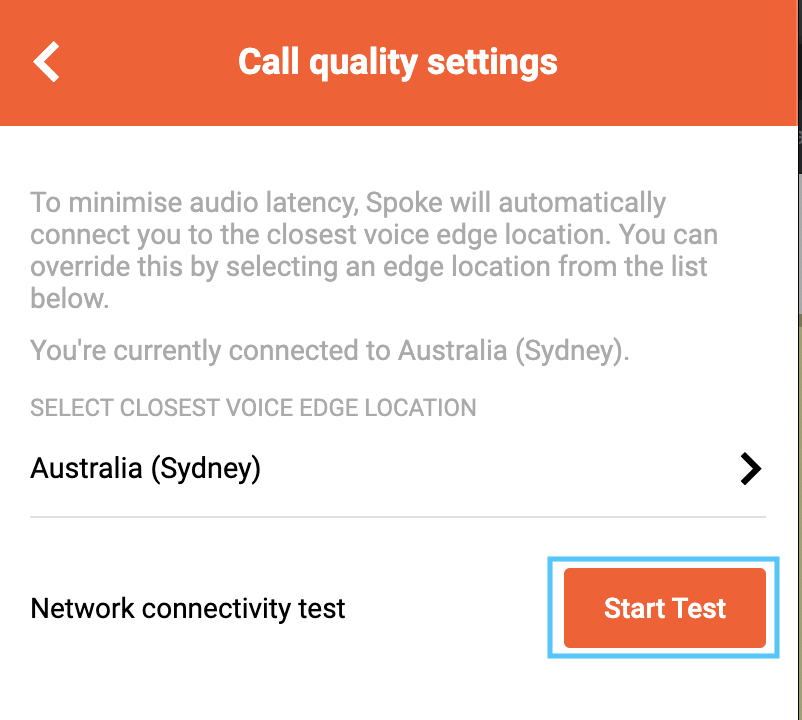Open the chevron next to Australia (Sydney)
Image resolution: width=802 pixels, height=720 pixels.
[x=750, y=468]
